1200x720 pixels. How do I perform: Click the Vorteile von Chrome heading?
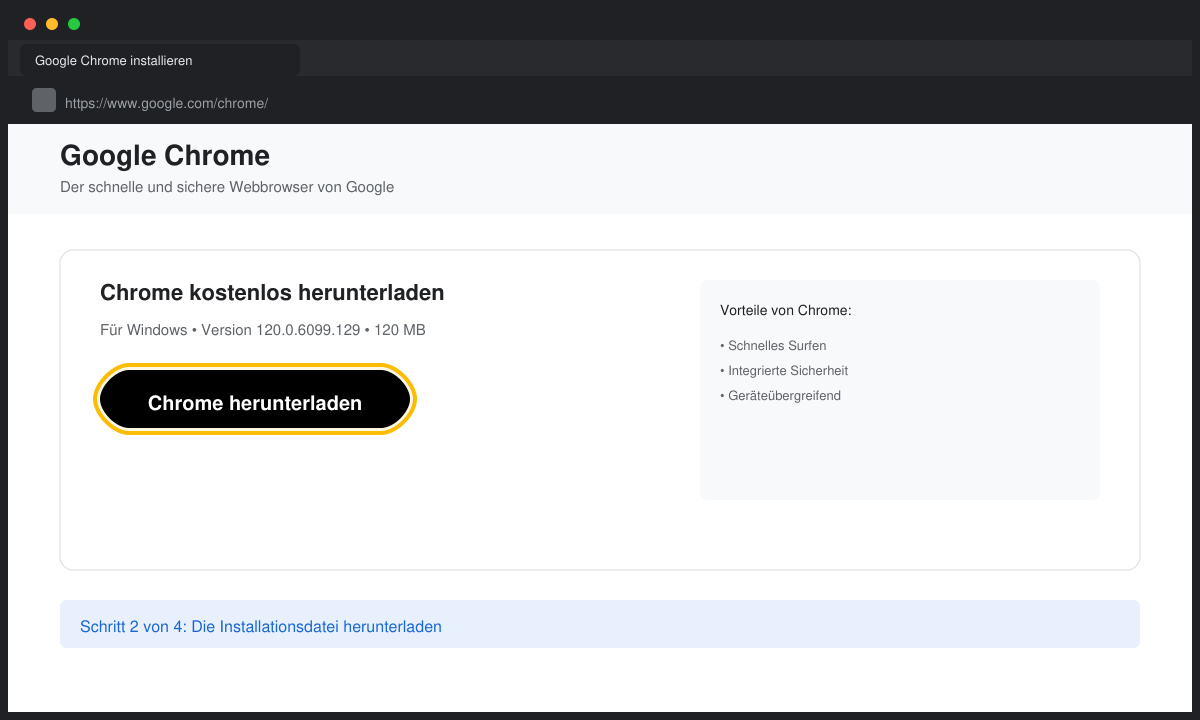click(x=786, y=311)
